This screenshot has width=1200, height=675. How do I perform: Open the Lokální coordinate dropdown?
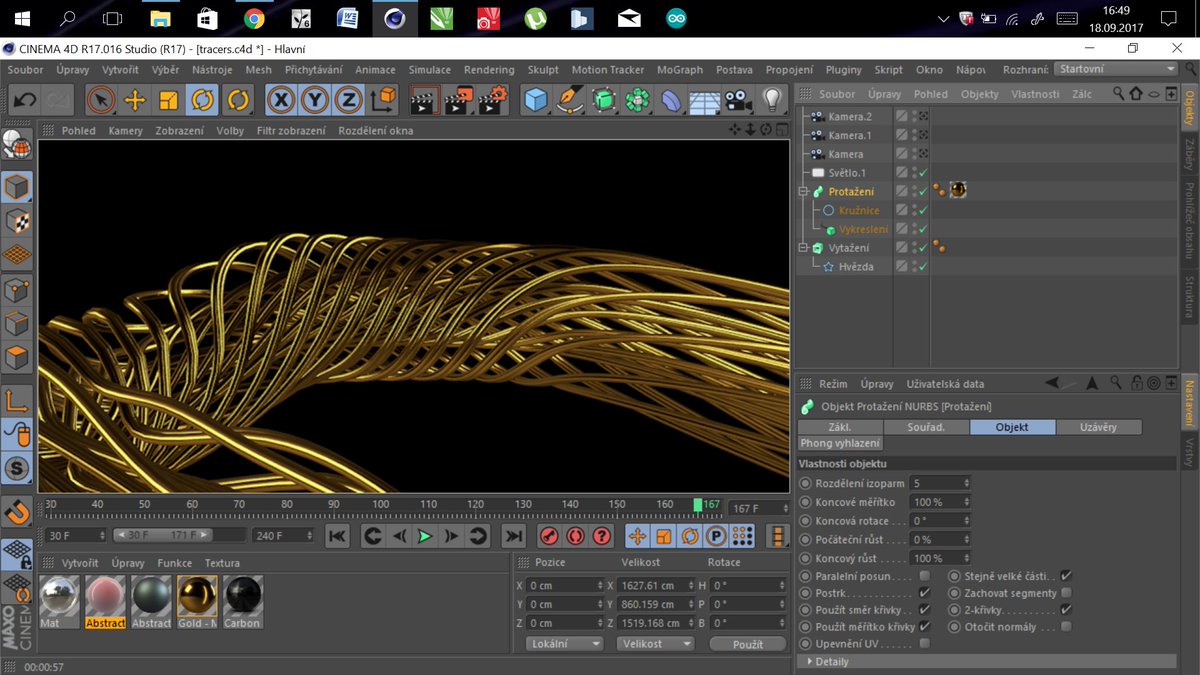(x=564, y=644)
